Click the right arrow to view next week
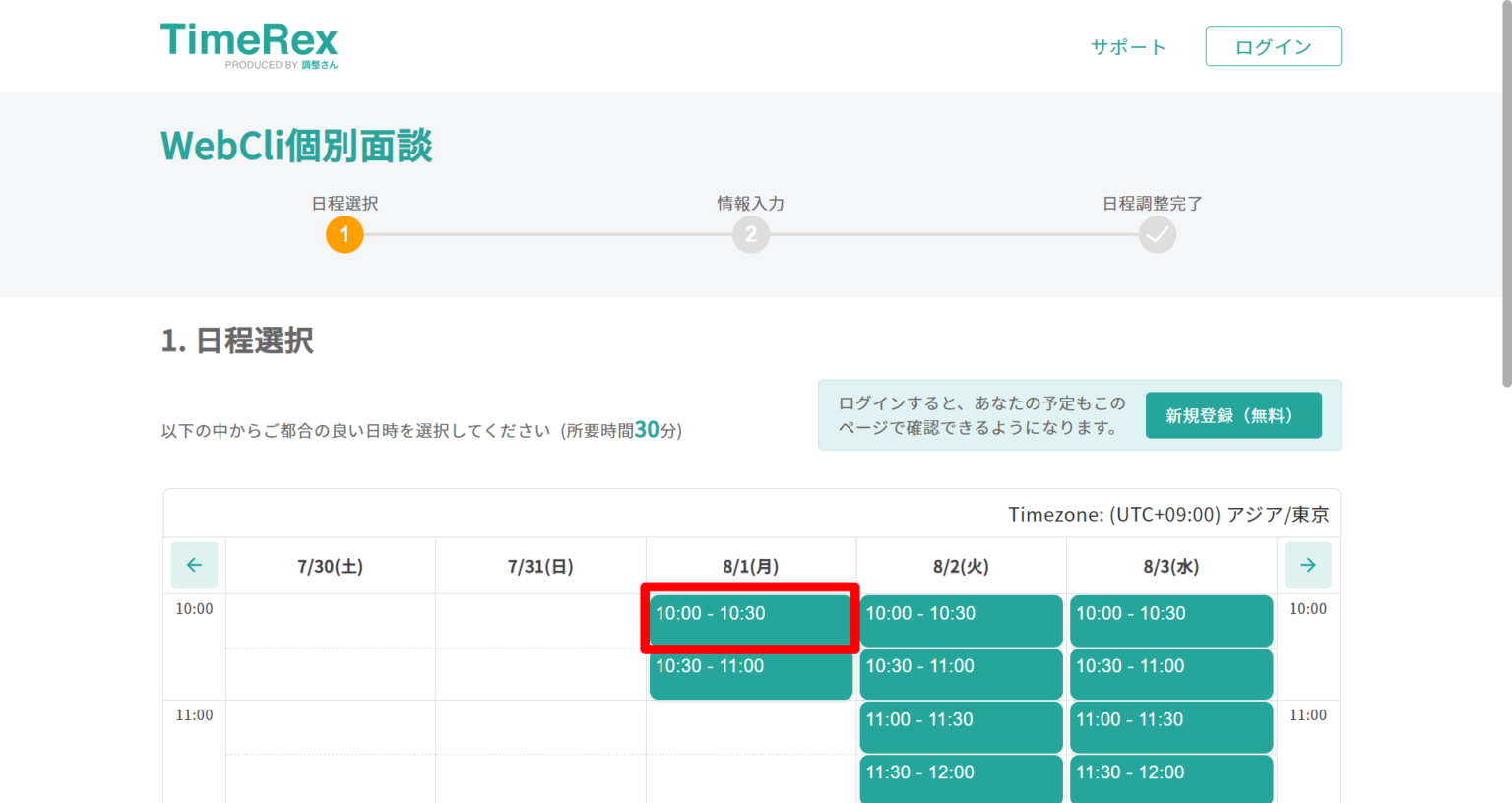 [1307, 565]
